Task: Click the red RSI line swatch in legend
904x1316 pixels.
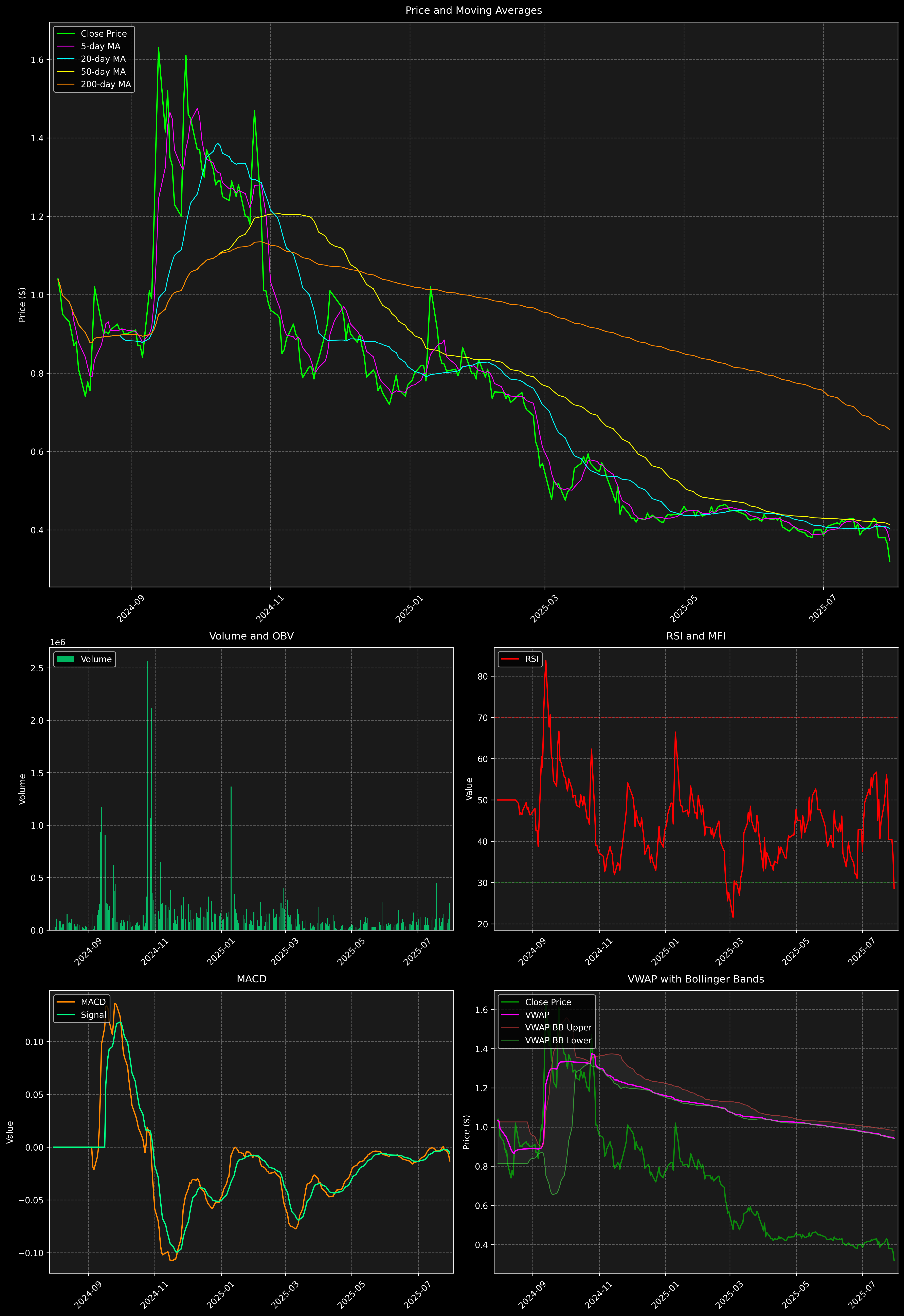Action: [x=510, y=659]
